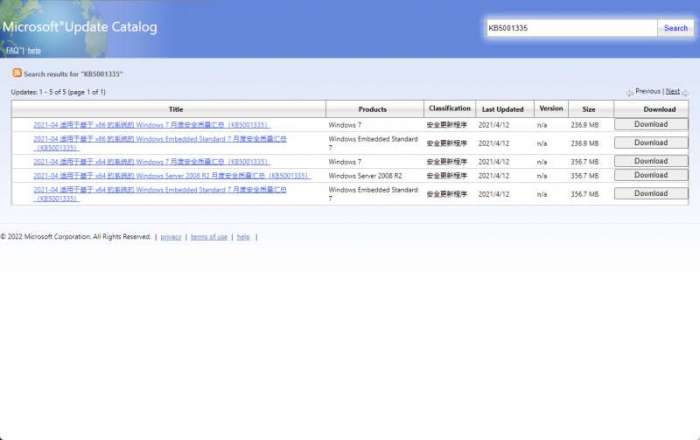Open the Microsoft Update Catalog home title
This screenshot has height=440, width=700.
tap(80, 27)
